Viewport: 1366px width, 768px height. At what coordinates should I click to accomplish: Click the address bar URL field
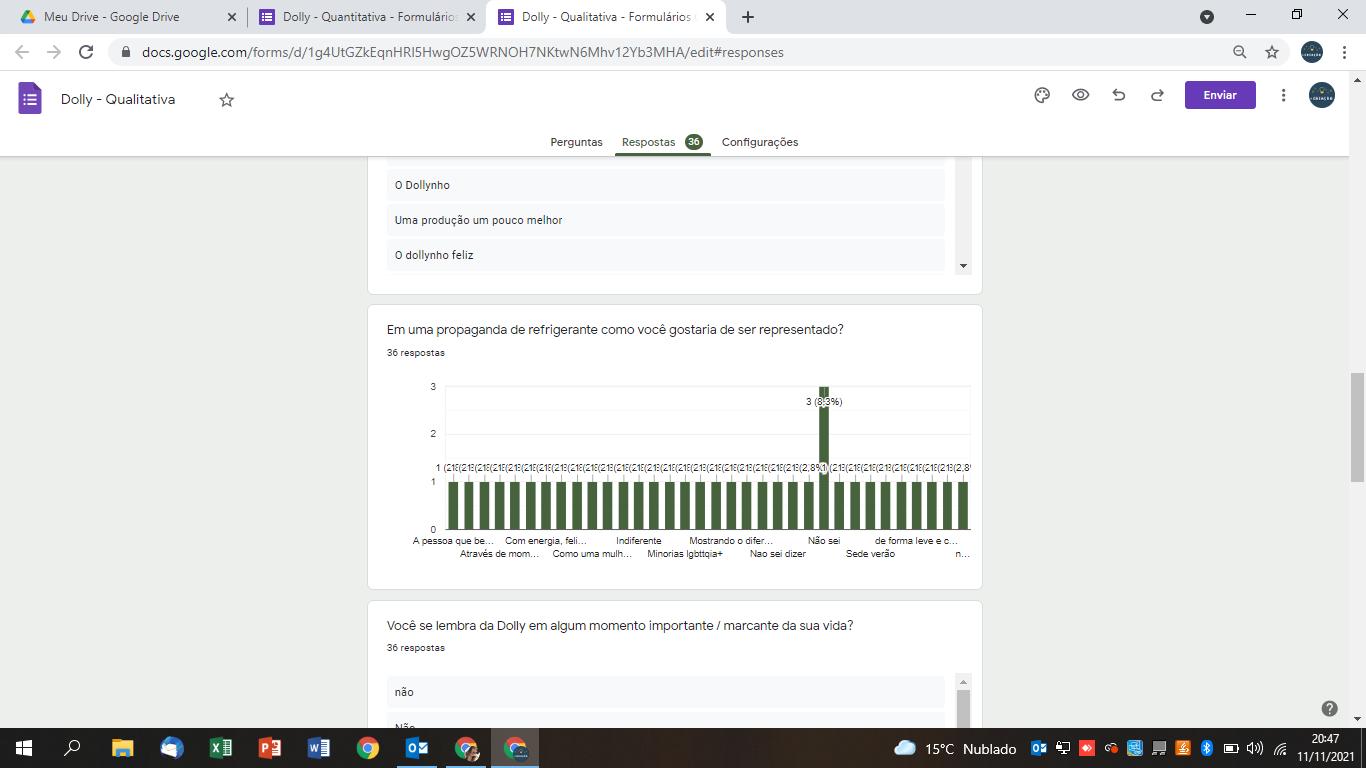pos(660,52)
